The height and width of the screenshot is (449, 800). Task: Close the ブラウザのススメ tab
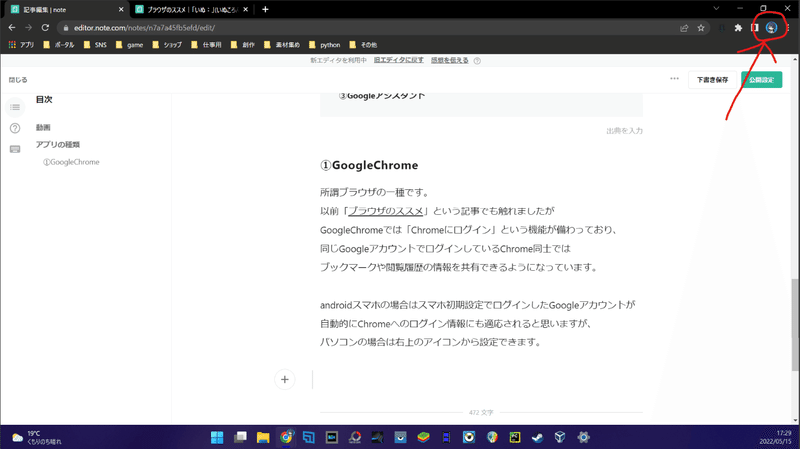245,10
